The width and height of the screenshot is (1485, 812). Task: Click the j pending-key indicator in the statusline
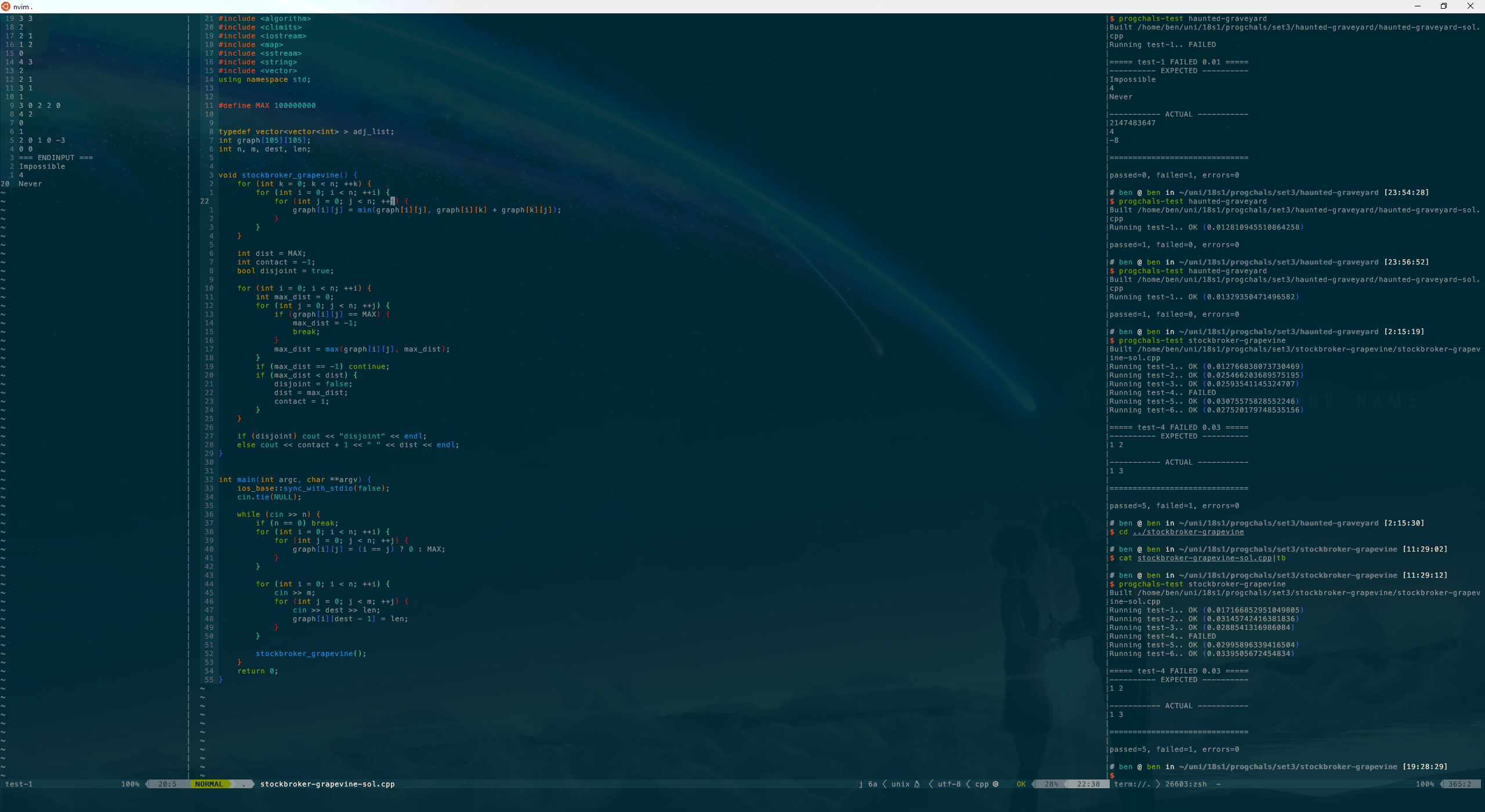click(861, 784)
